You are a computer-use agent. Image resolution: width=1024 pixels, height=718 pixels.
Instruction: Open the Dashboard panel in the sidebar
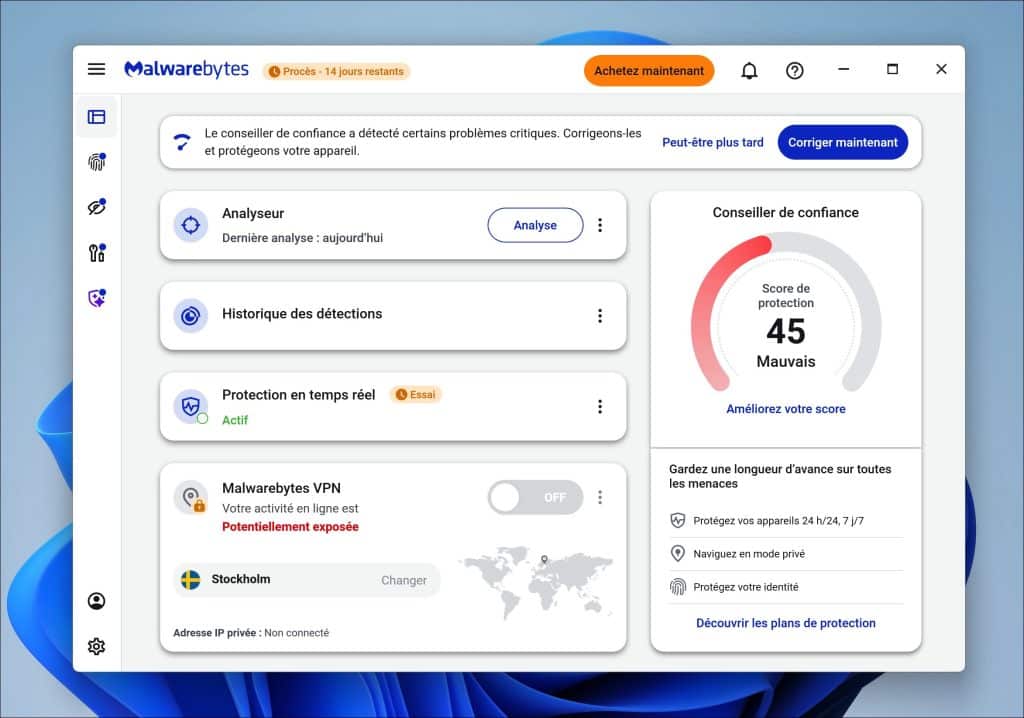pos(96,116)
